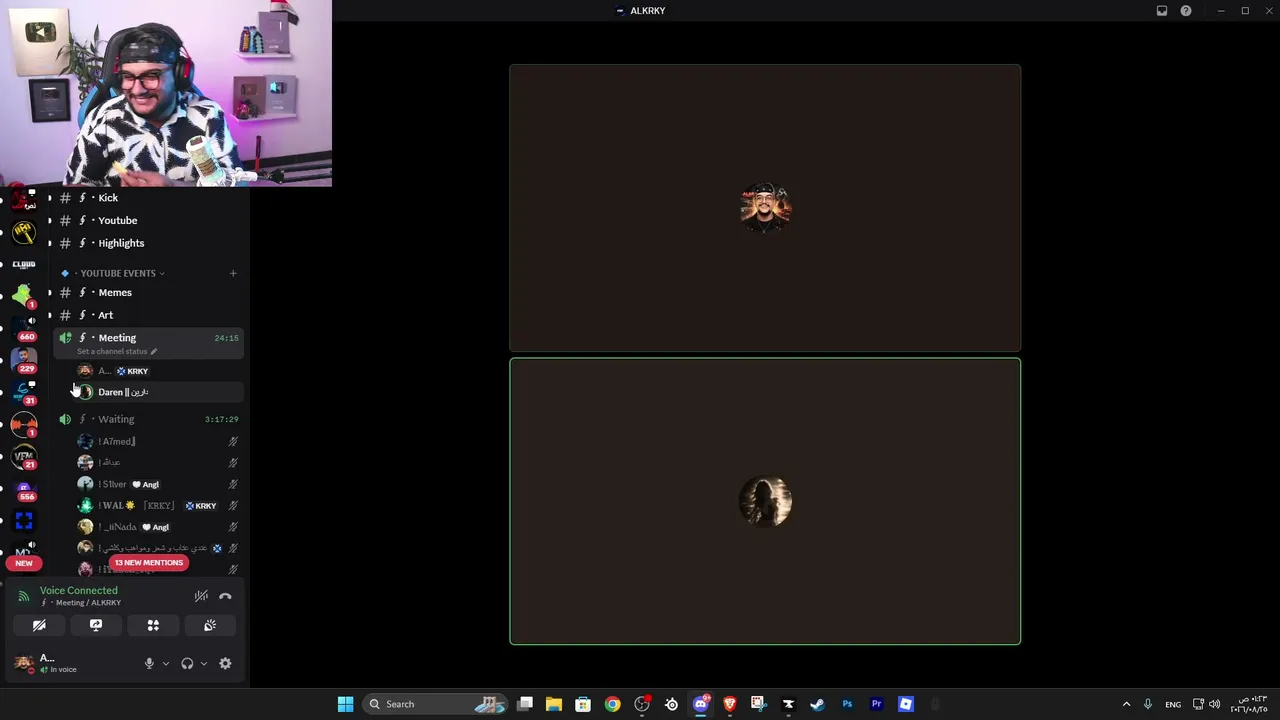Toggle noise suppression icon

point(201,596)
